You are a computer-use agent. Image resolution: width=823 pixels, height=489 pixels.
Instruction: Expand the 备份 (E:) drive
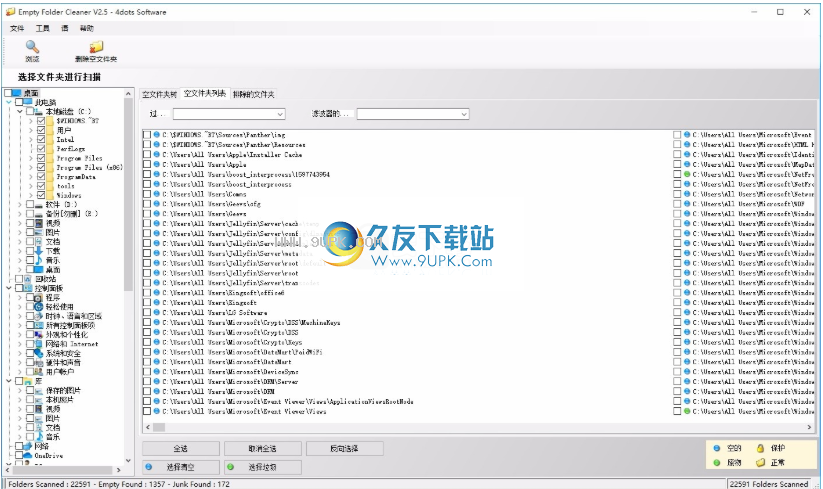click(20, 214)
